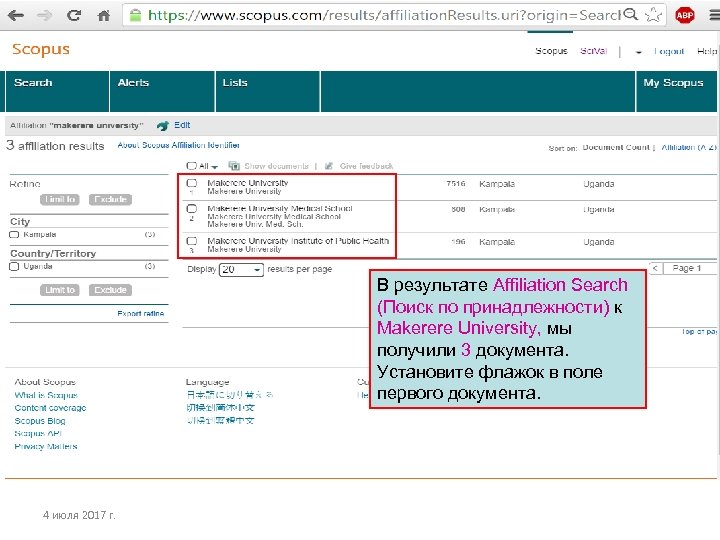Open Scopus API footer link
Viewport: 720px width, 540px height.
point(38,433)
